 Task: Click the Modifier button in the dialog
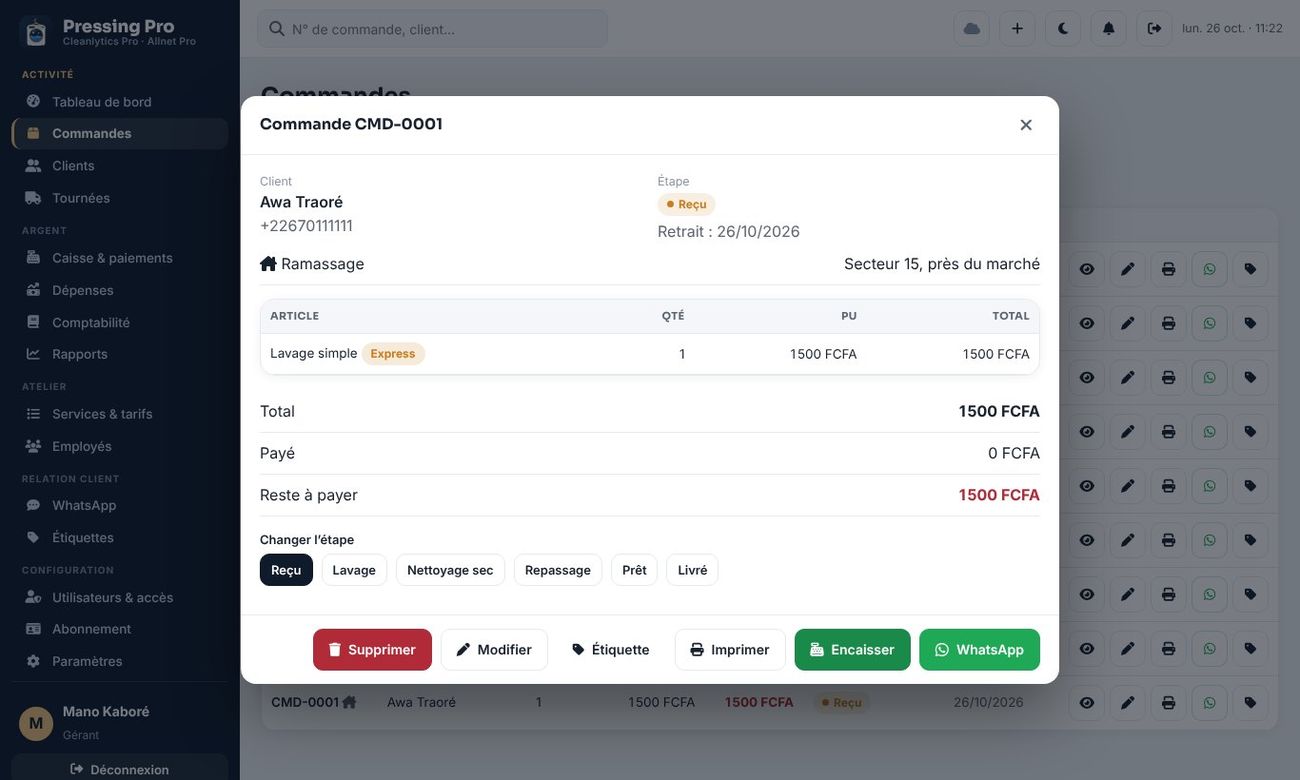pos(494,650)
